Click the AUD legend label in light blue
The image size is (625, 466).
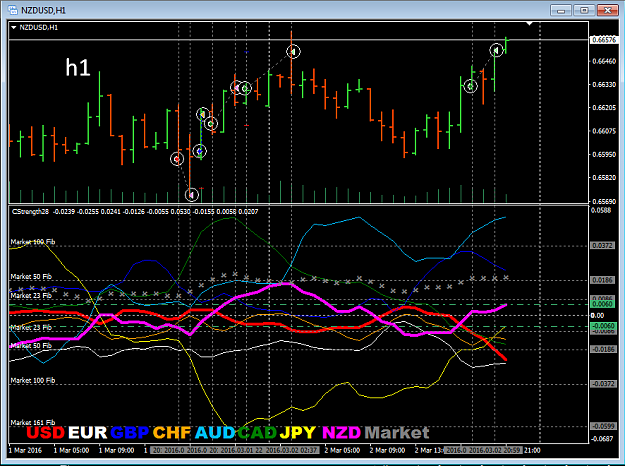(x=215, y=433)
